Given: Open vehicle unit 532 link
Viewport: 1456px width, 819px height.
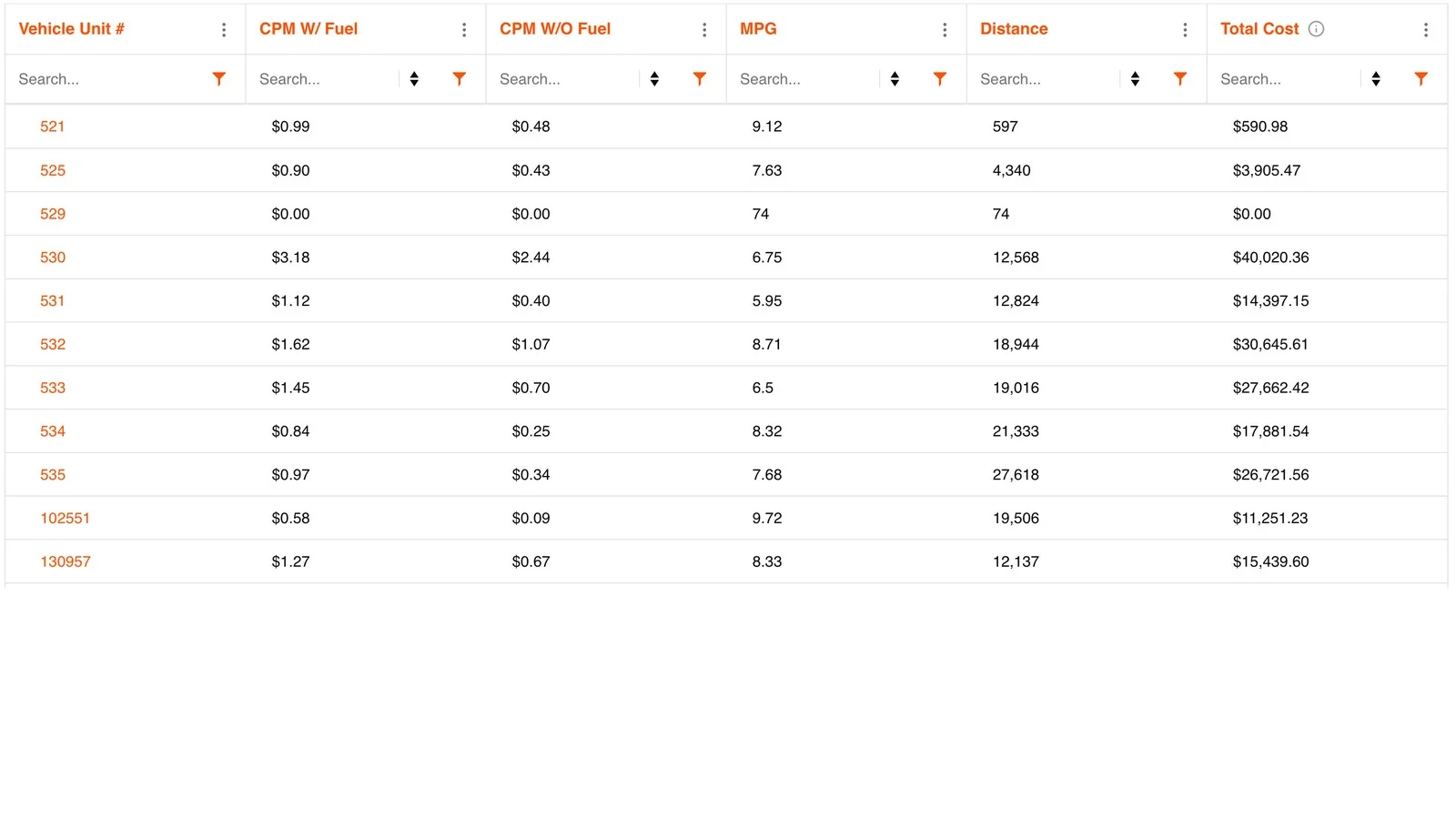Looking at the screenshot, I should 53,344.
